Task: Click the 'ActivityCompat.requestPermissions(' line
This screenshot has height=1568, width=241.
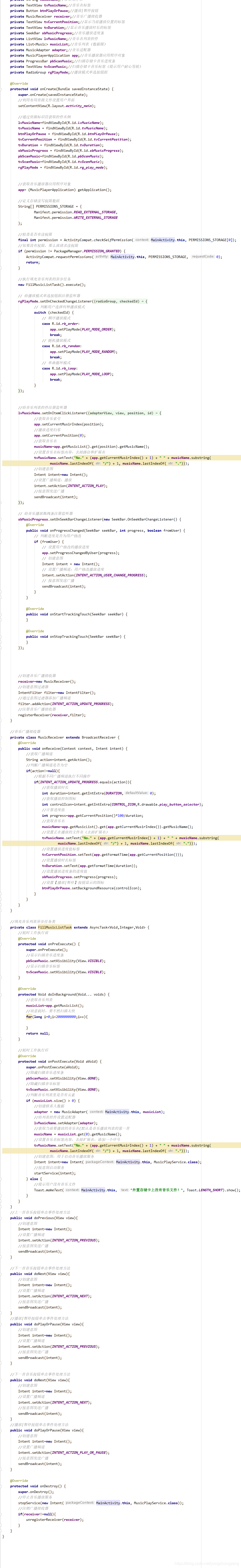Action: [x=124, y=256]
